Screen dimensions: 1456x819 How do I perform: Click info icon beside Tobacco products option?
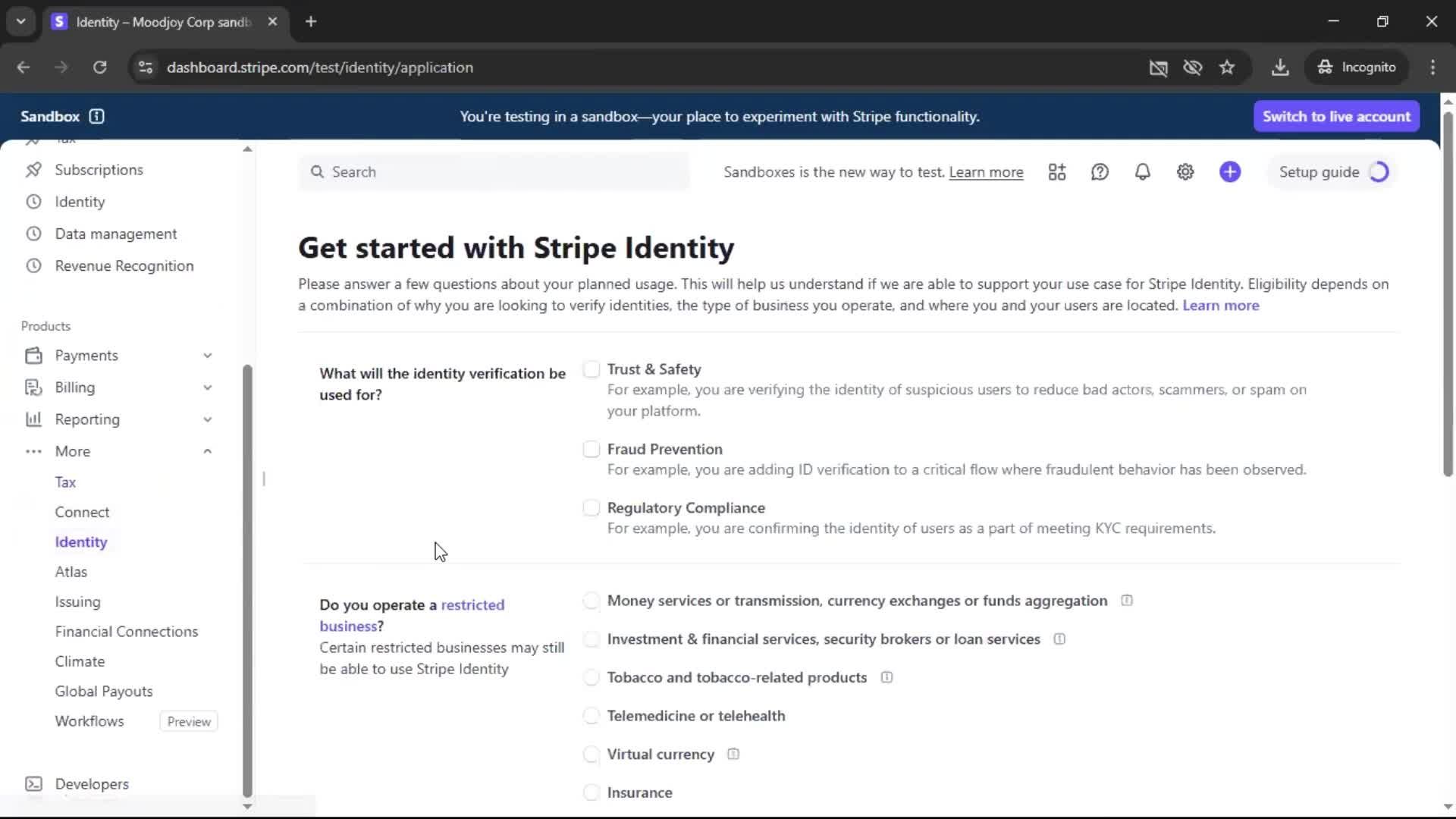pos(886,677)
